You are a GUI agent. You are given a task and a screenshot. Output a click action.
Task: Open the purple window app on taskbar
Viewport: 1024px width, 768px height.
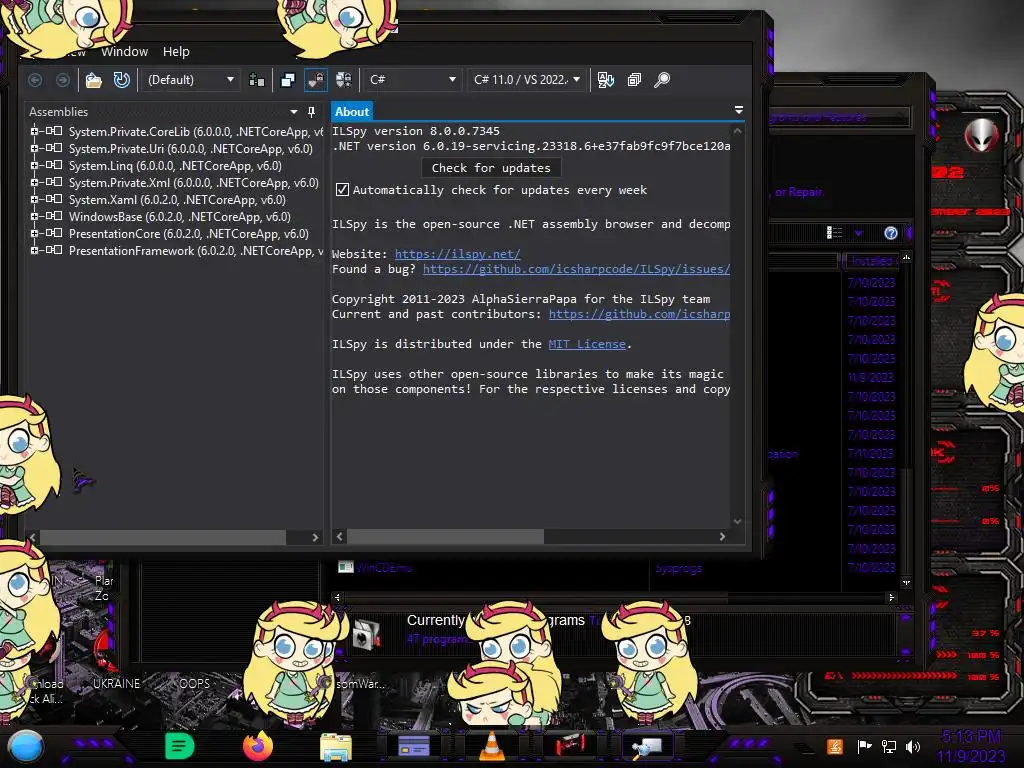point(414,746)
